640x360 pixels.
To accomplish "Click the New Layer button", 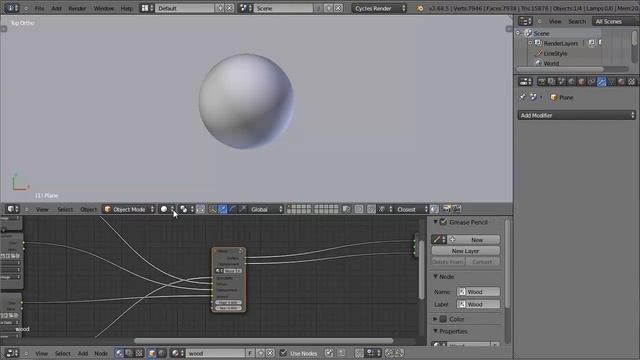I will (x=465, y=251).
